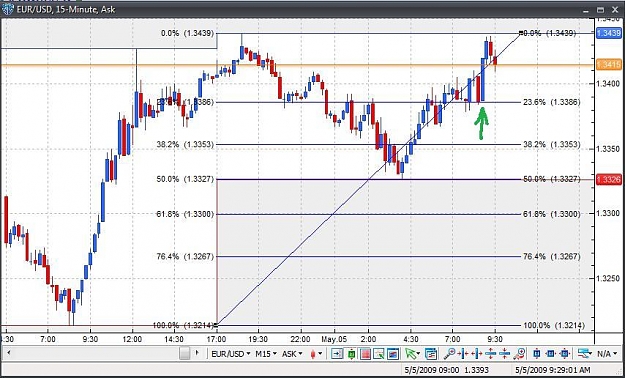Click the blue 1.3439 price tag
The height and width of the screenshot is (378, 625).
coord(609,33)
